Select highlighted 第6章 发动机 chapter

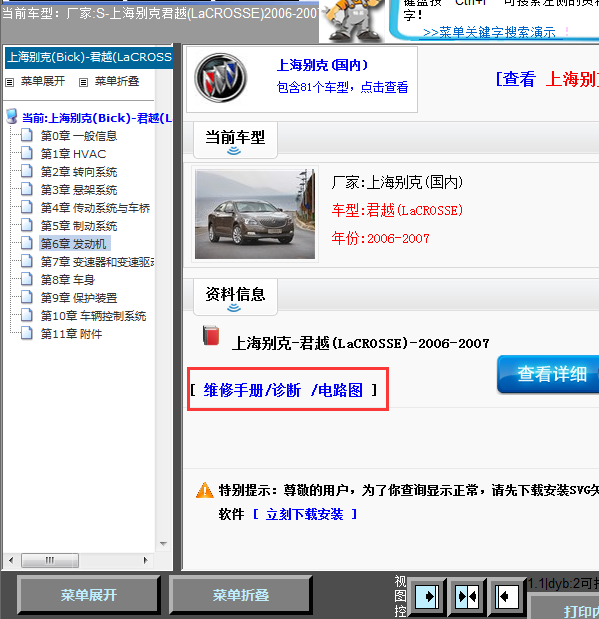coord(74,244)
